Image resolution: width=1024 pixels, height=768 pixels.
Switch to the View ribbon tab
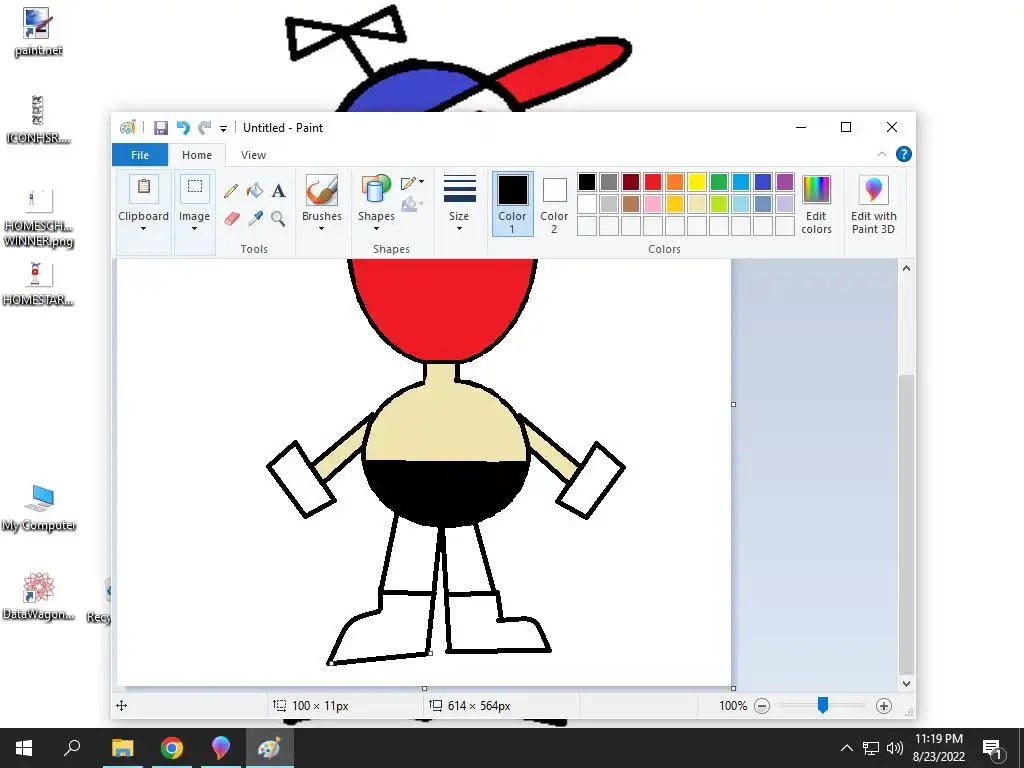click(253, 155)
